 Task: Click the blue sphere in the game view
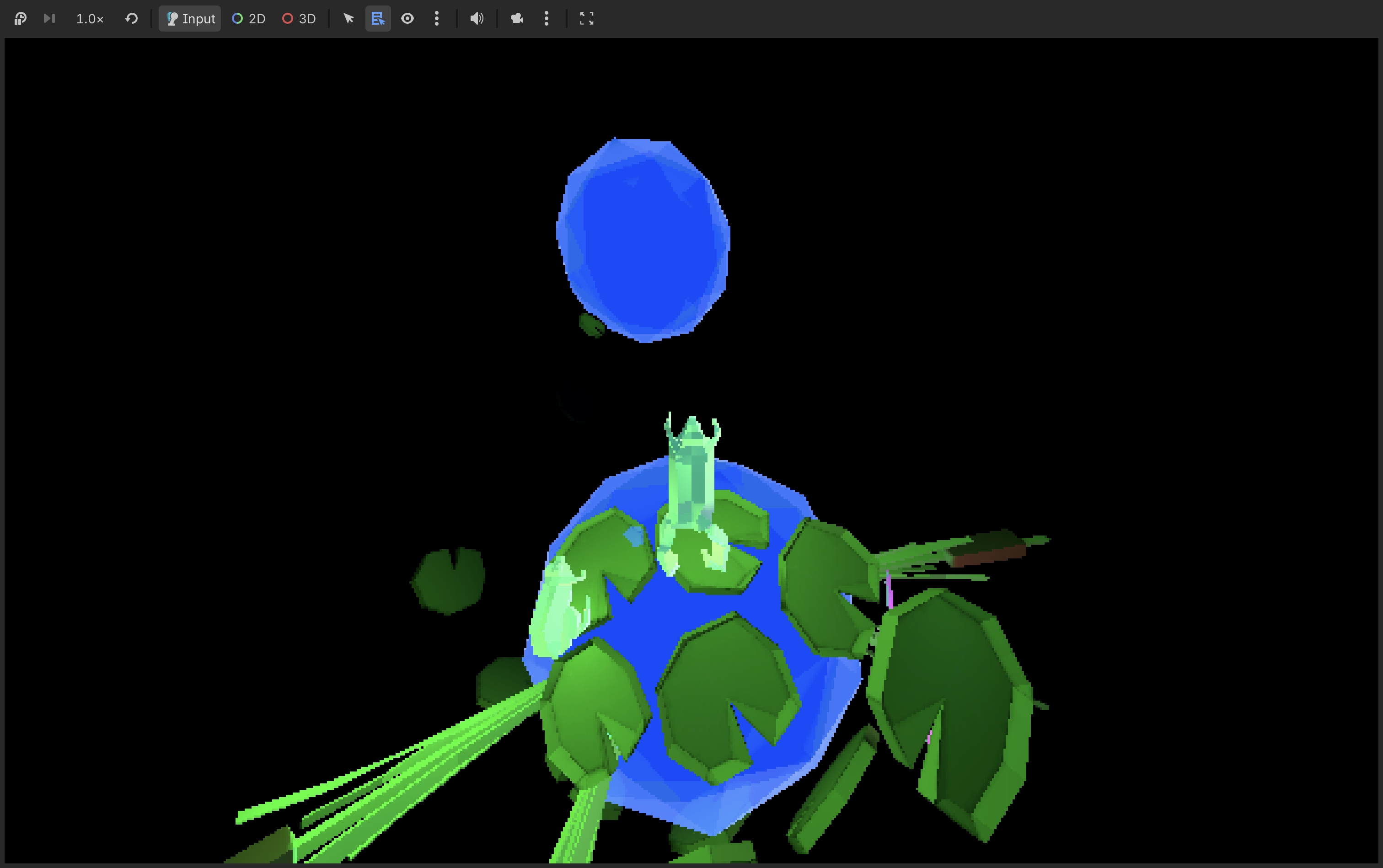click(x=643, y=240)
